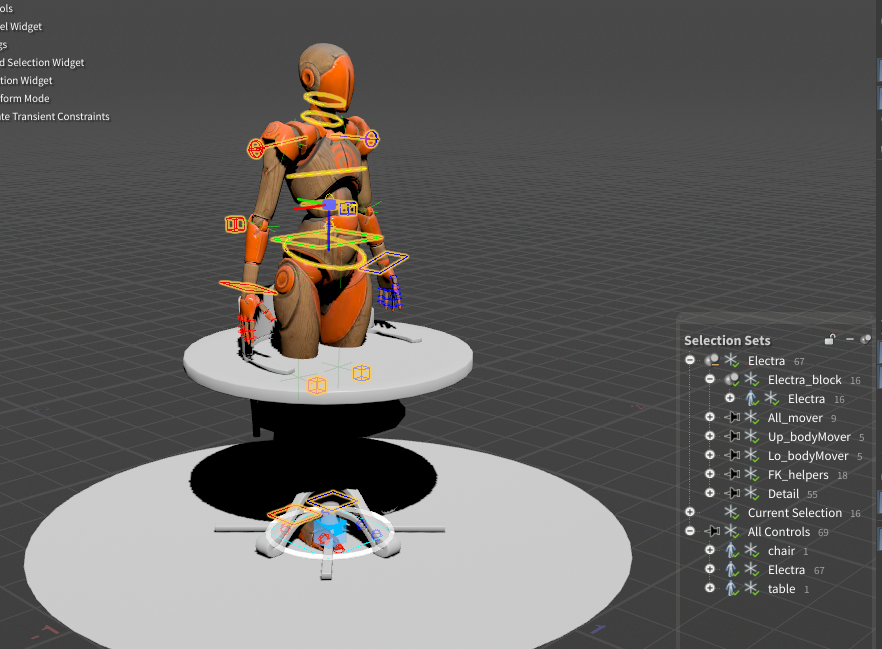Click asterisk icon of All_mover row
882x649 pixels.
(752, 417)
